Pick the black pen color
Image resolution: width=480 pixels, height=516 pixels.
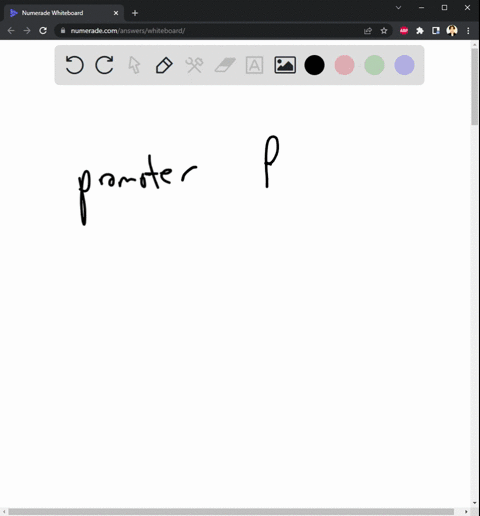314,65
